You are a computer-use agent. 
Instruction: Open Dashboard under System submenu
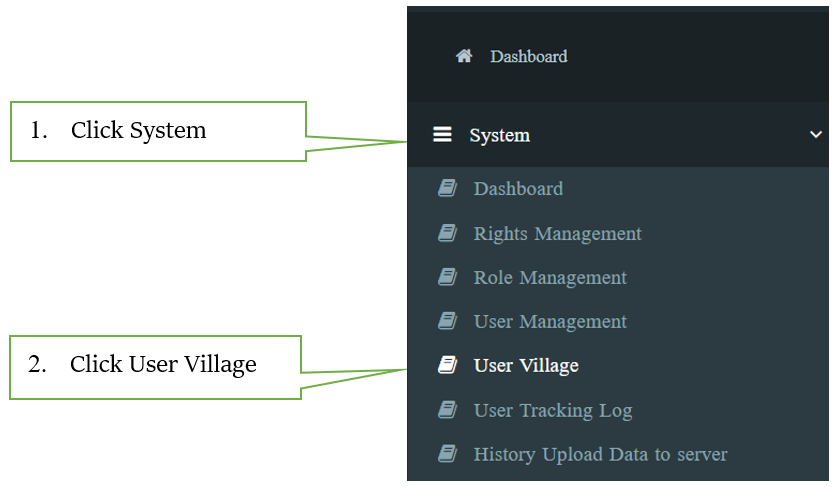[x=518, y=188]
